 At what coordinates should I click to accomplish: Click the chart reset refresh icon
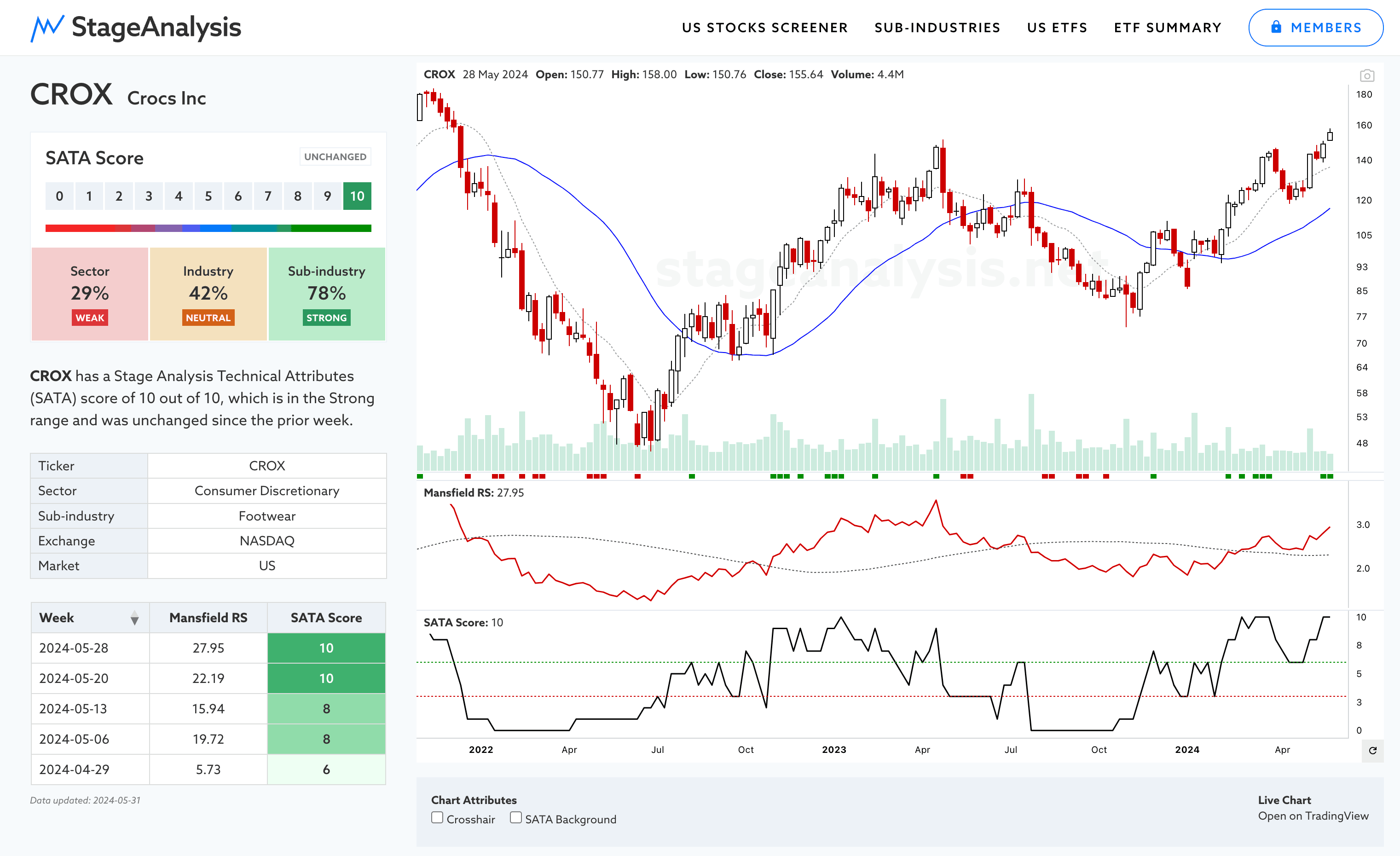click(1372, 750)
